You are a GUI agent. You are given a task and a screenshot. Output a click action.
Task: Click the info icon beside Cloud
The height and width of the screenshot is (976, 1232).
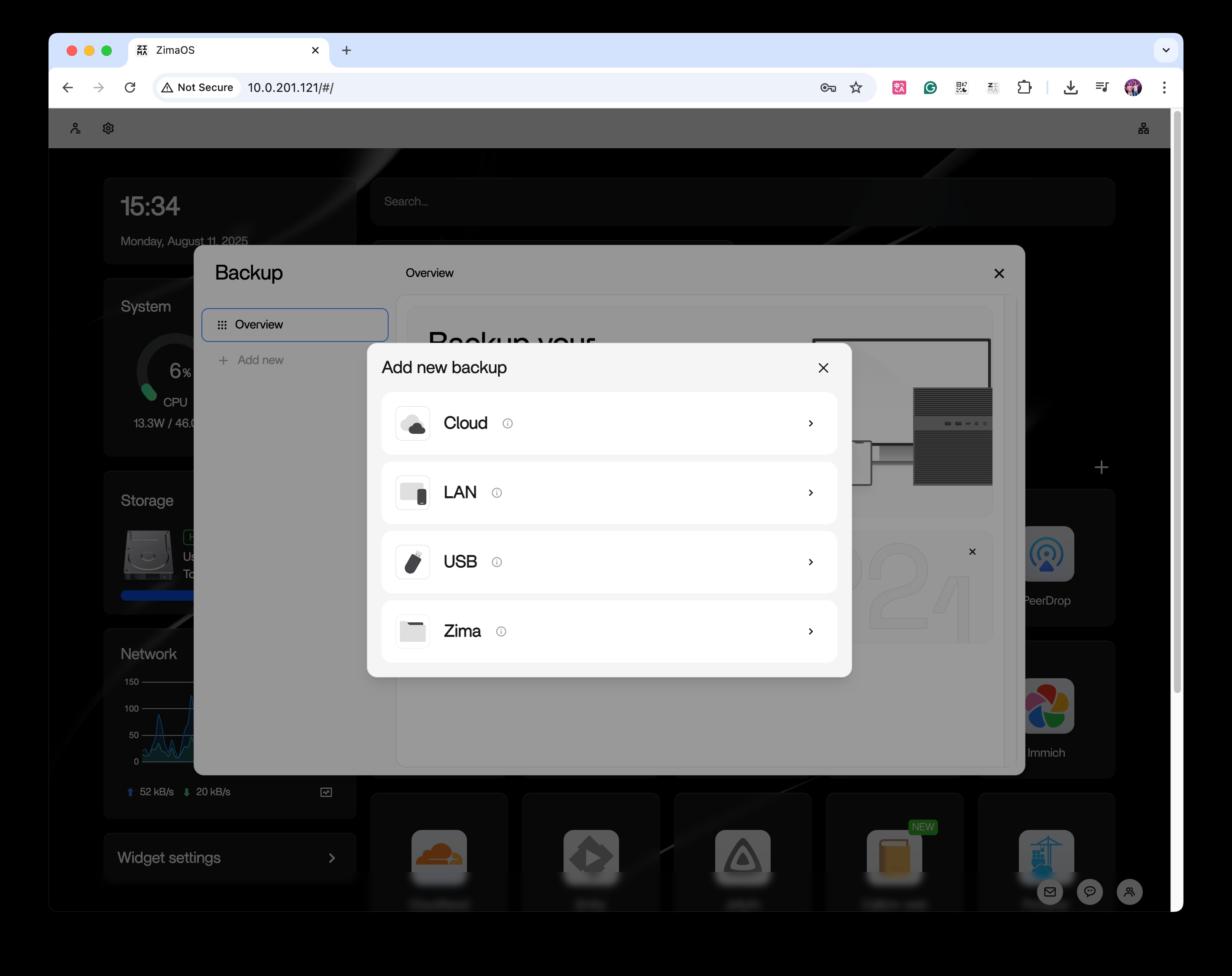(x=507, y=423)
